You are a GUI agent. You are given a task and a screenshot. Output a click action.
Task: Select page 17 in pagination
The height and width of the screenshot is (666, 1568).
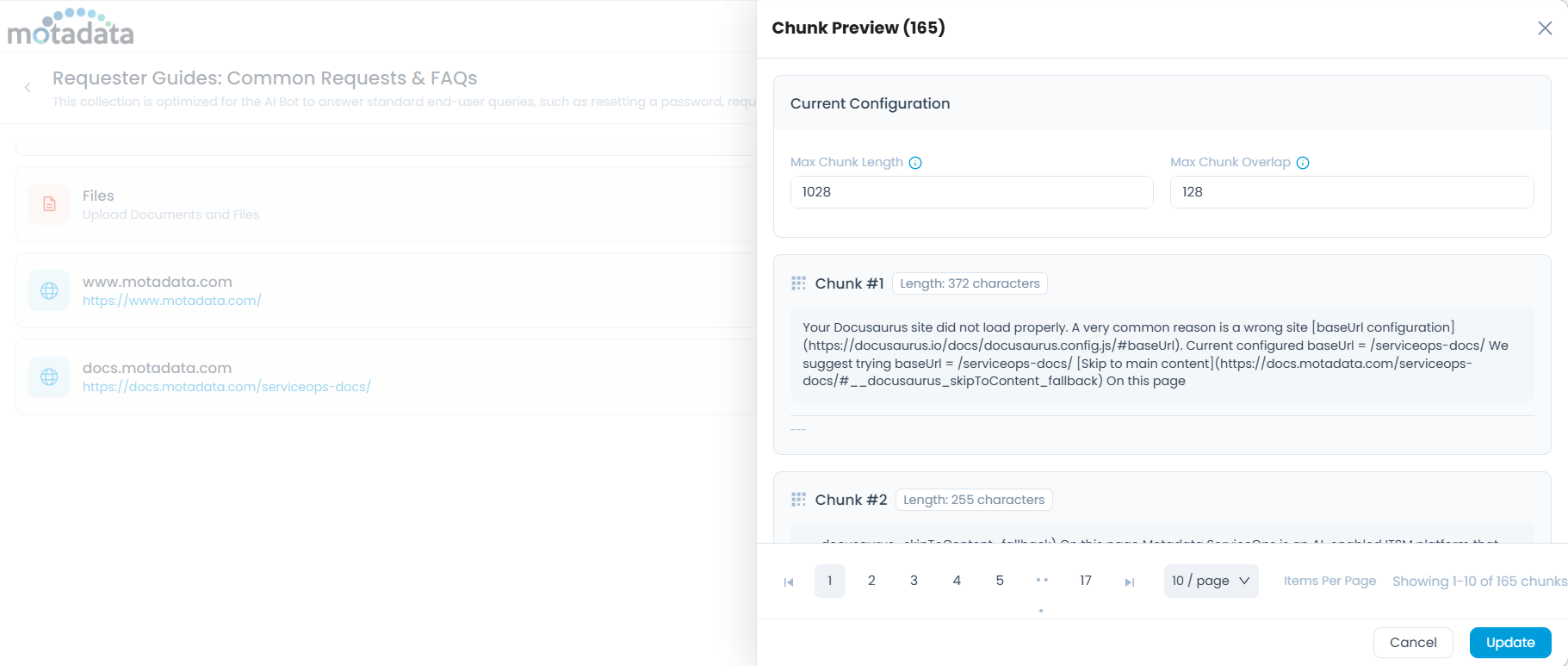pos(1086,581)
